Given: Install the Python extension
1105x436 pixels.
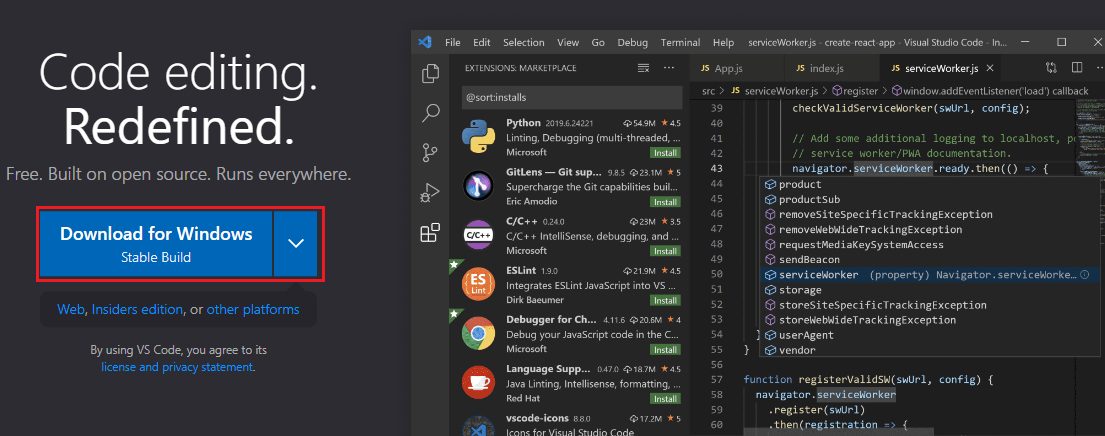Looking at the screenshot, I should 665,153.
